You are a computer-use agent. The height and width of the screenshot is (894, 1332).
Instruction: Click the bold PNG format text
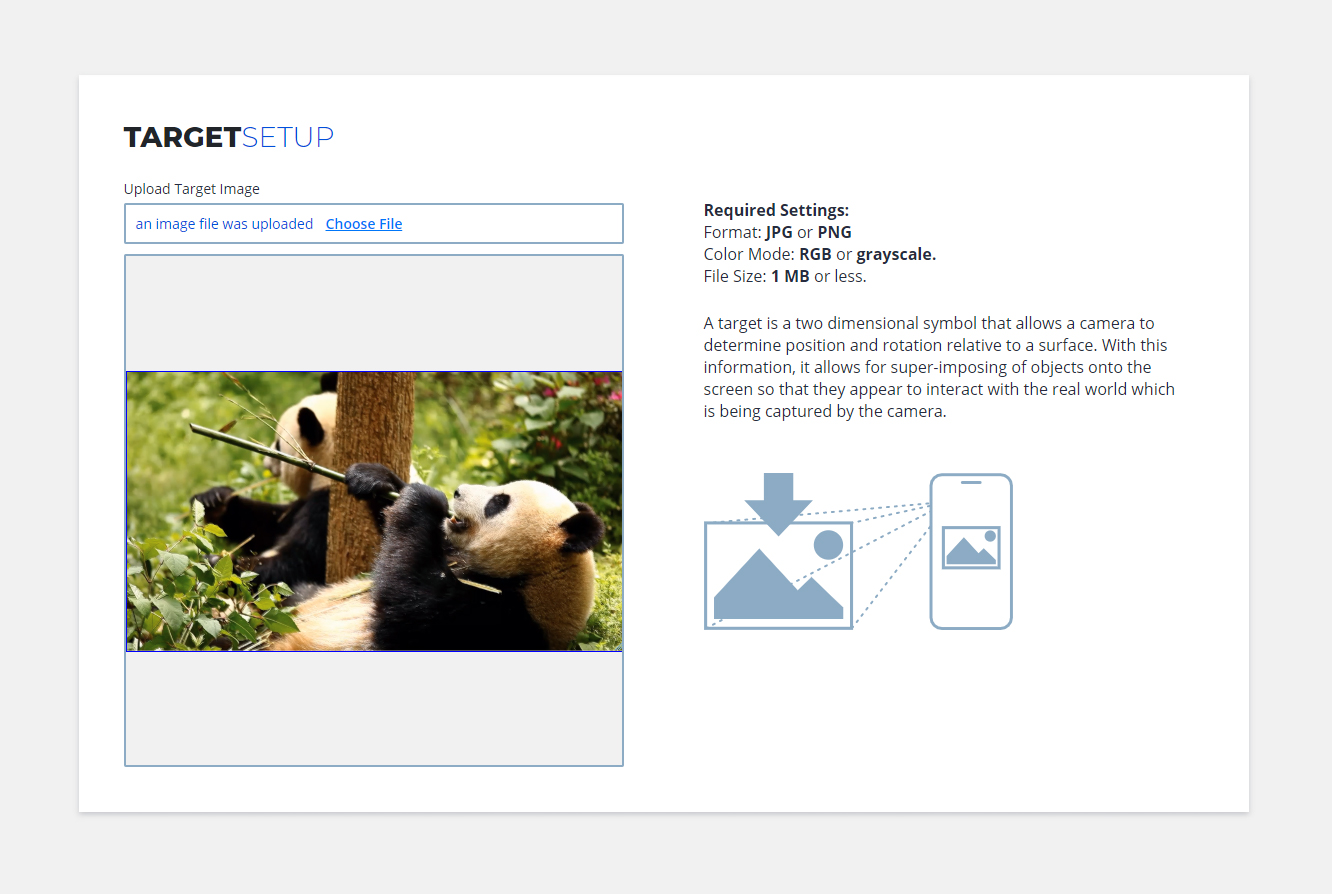tap(834, 232)
